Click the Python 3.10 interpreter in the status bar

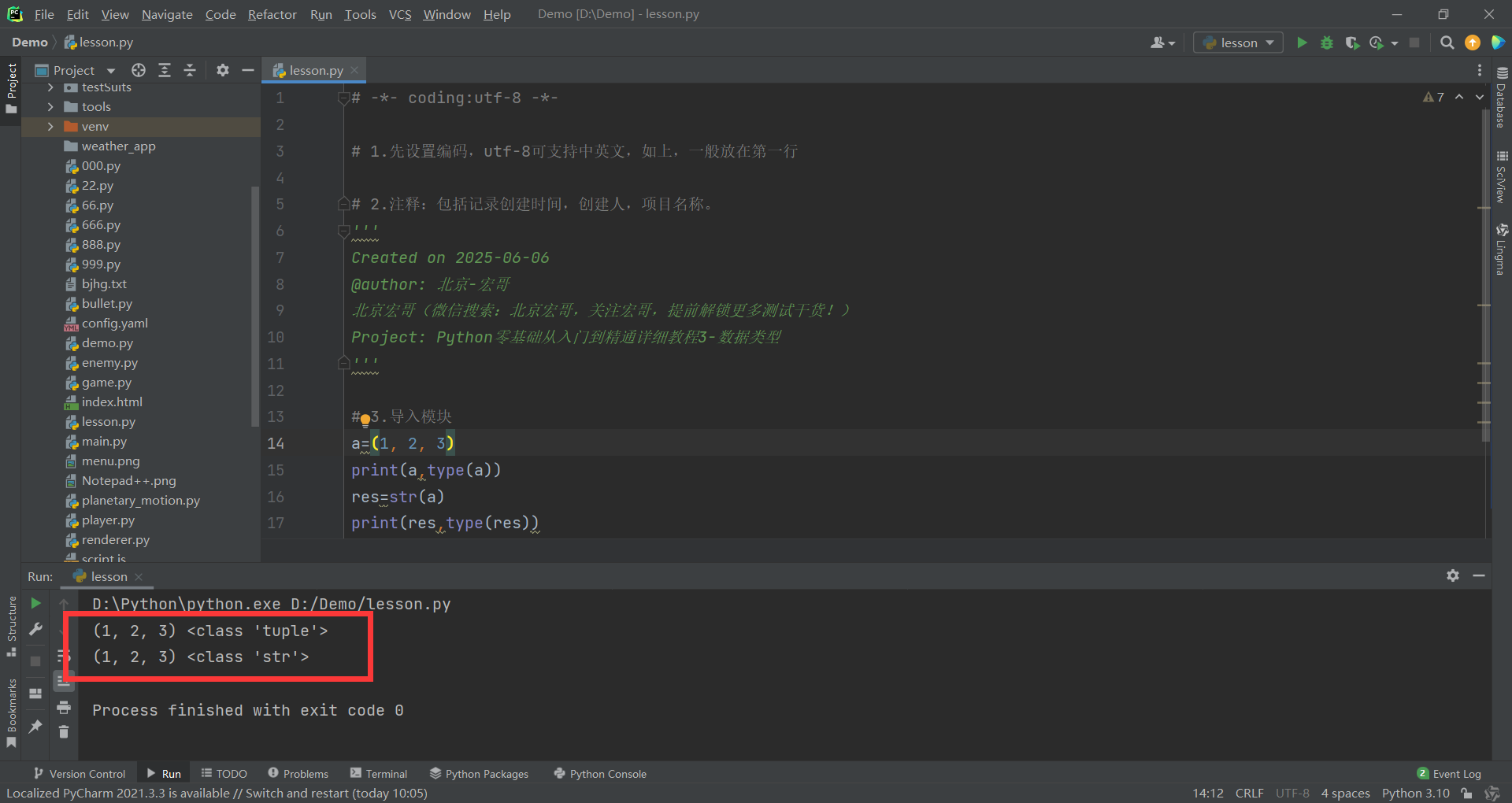(1415, 793)
